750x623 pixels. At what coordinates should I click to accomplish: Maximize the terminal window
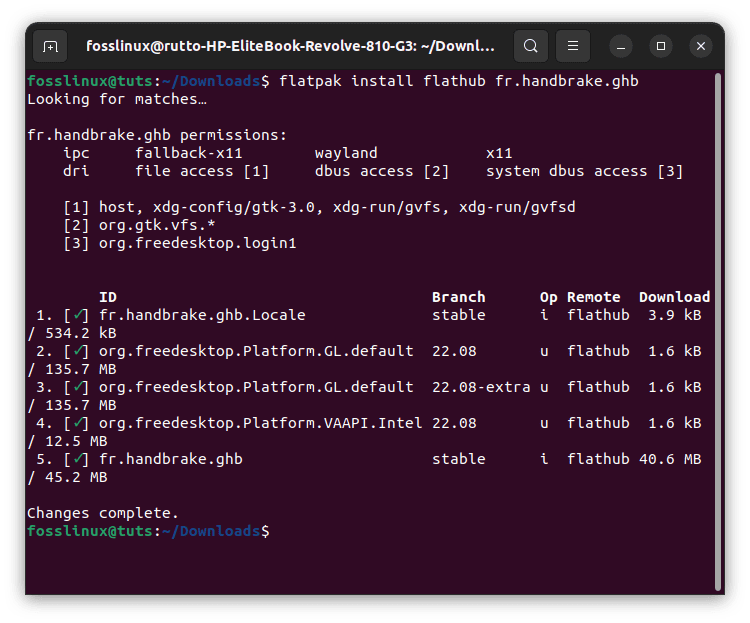[x=661, y=46]
